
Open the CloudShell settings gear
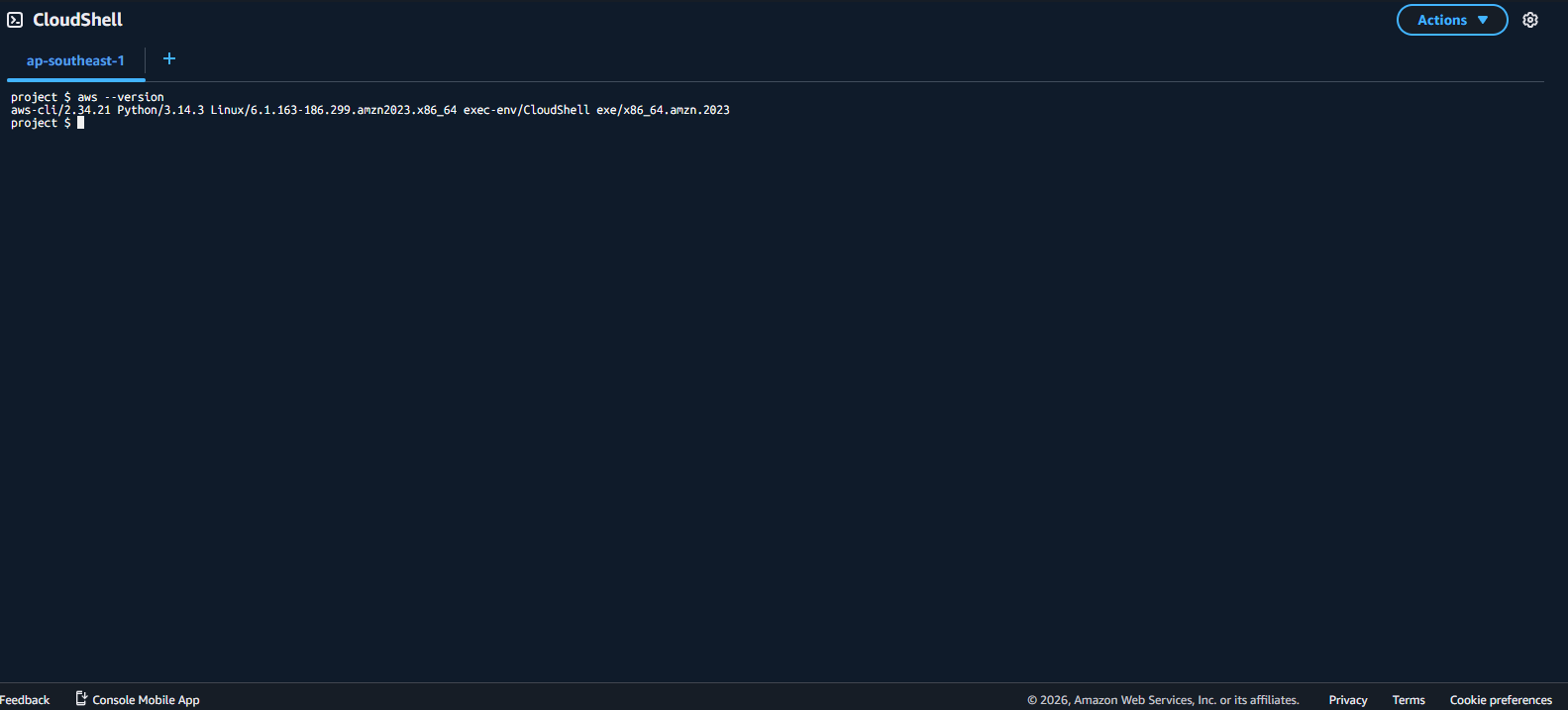click(1530, 20)
